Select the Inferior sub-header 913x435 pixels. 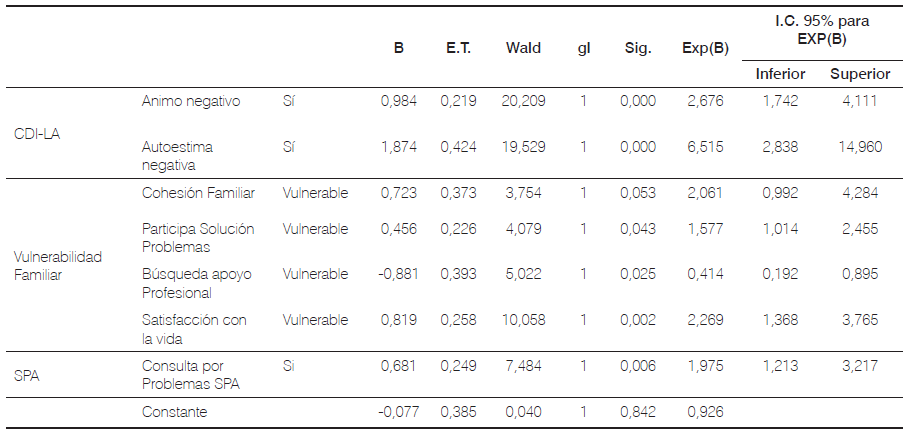click(780, 74)
